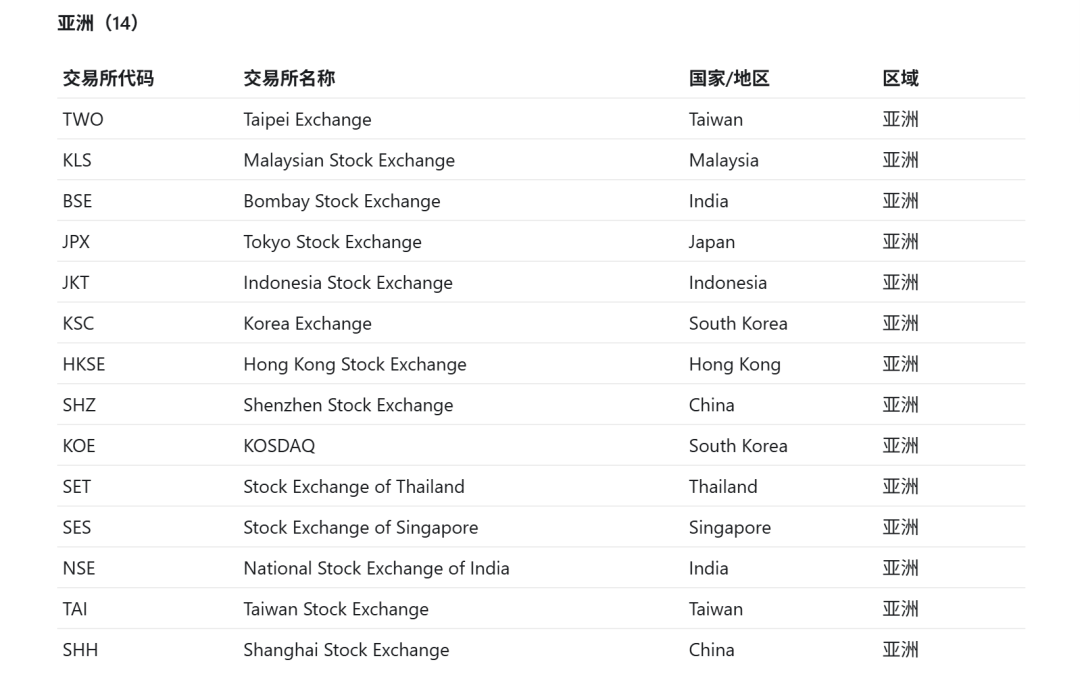
Task: Select Korea Exchange name cell
Action: (308, 324)
